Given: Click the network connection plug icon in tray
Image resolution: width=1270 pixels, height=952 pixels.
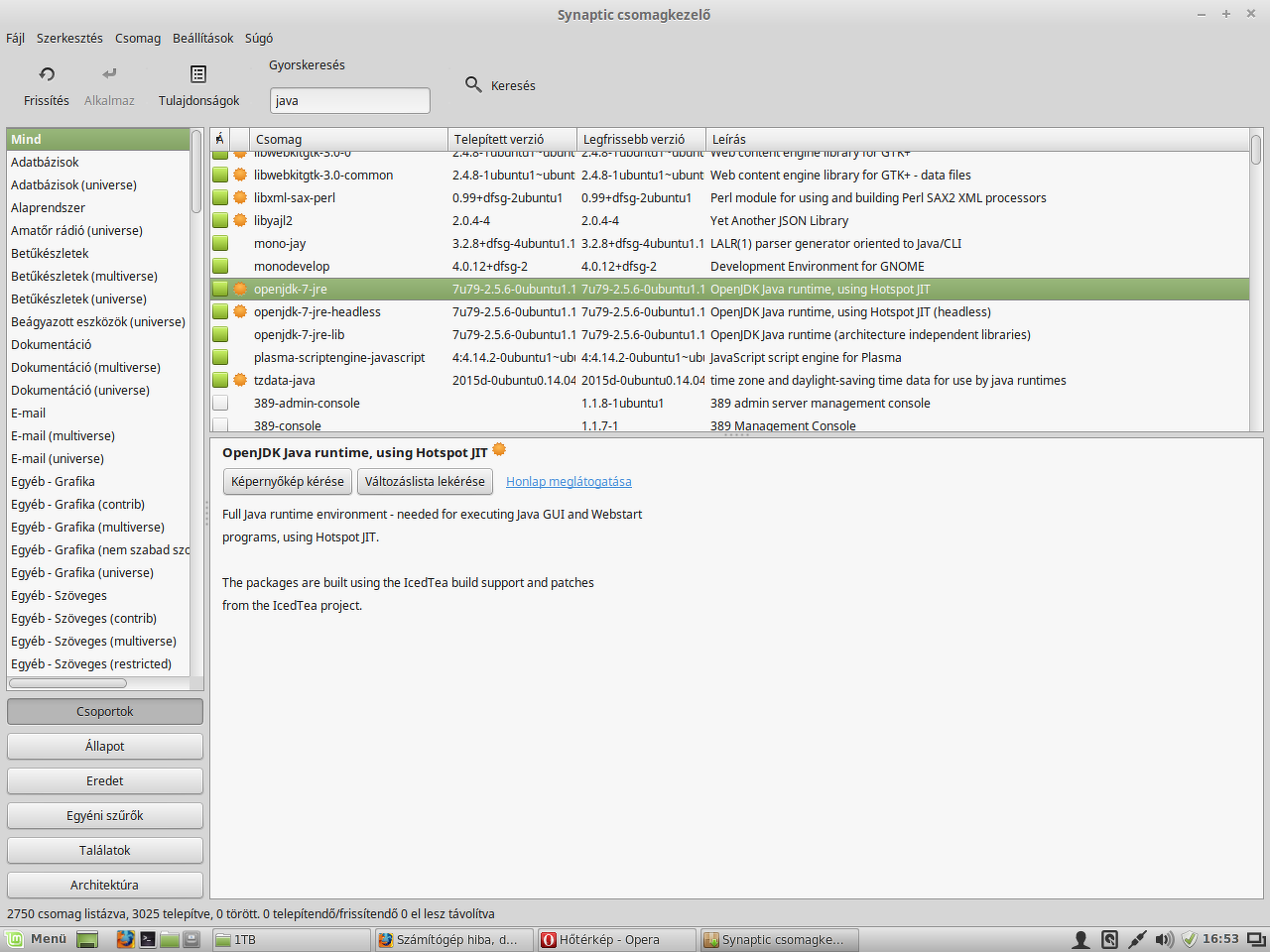Looking at the screenshot, I should coord(1137,939).
